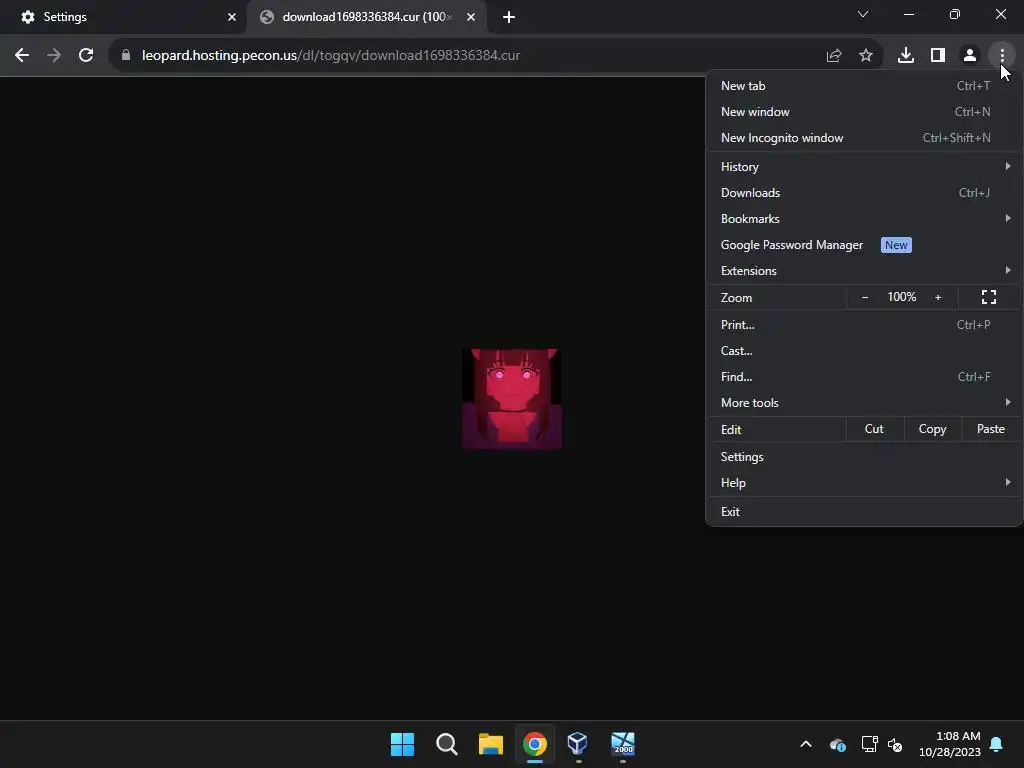
Task: Choose New window from menu
Action: [x=864, y=112]
